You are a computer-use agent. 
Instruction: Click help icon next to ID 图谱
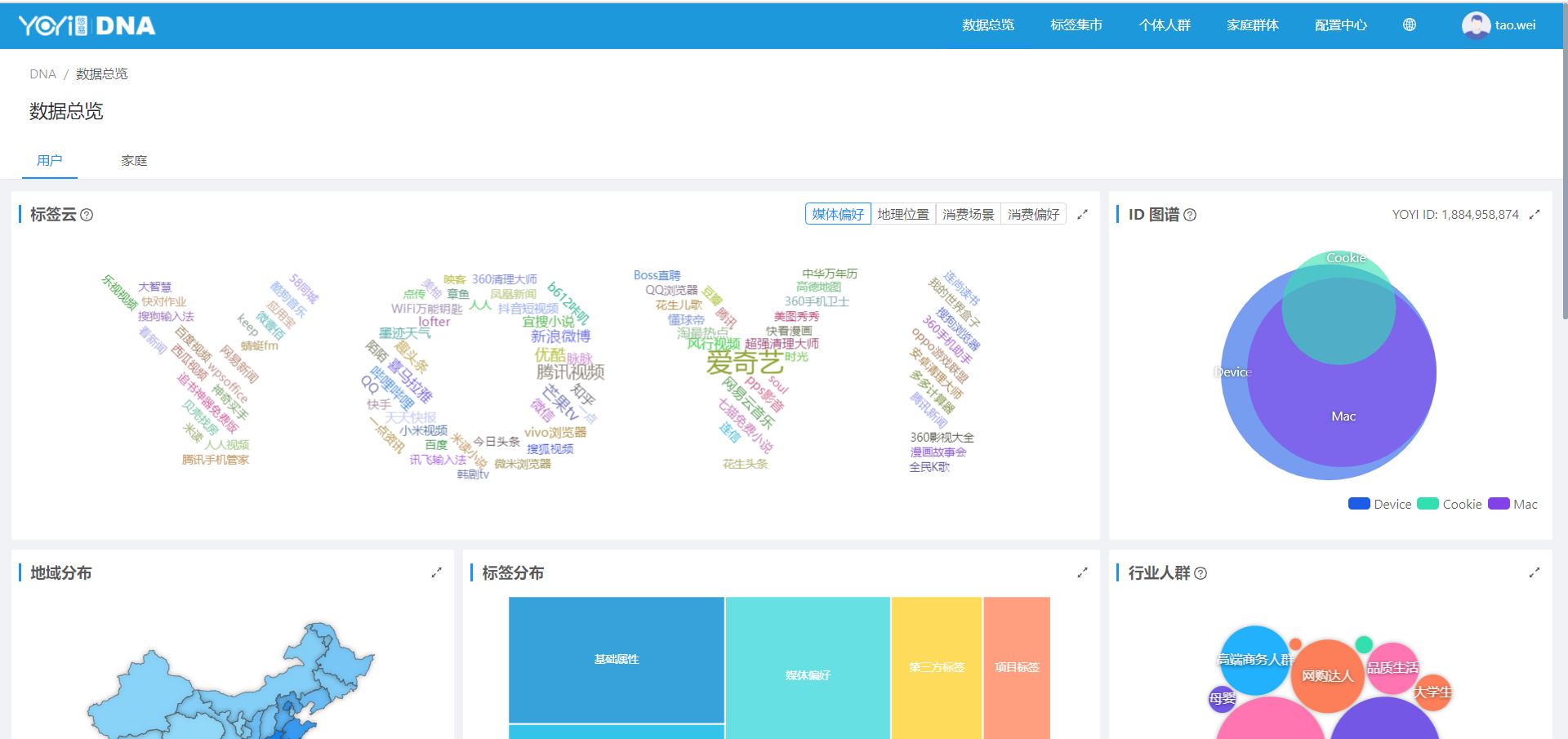[1190, 215]
